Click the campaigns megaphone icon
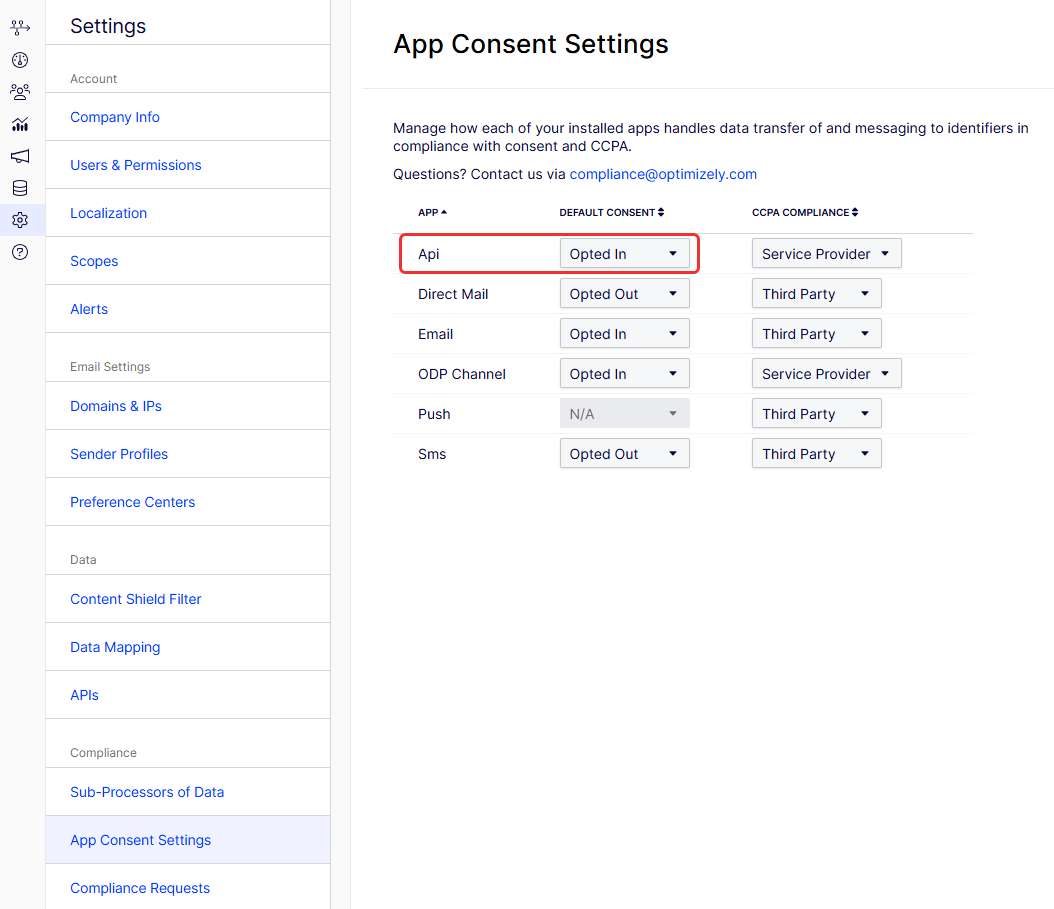1054x909 pixels. (20, 156)
